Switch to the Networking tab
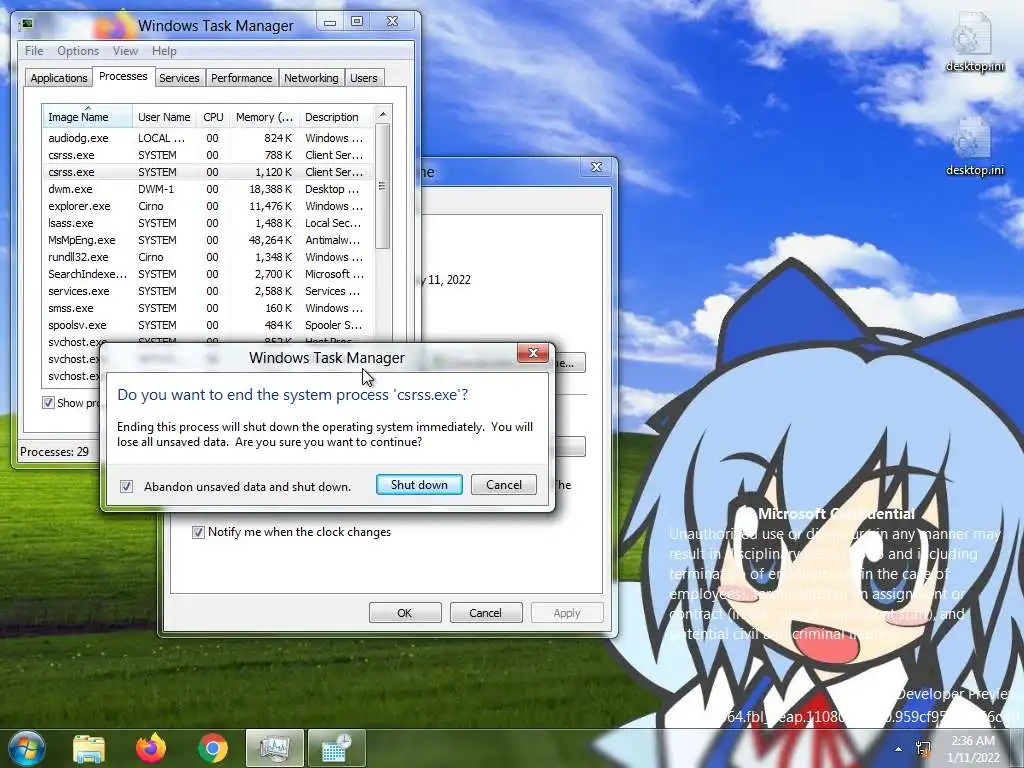Image resolution: width=1024 pixels, height=768 pixels. (x=311, y=78)
